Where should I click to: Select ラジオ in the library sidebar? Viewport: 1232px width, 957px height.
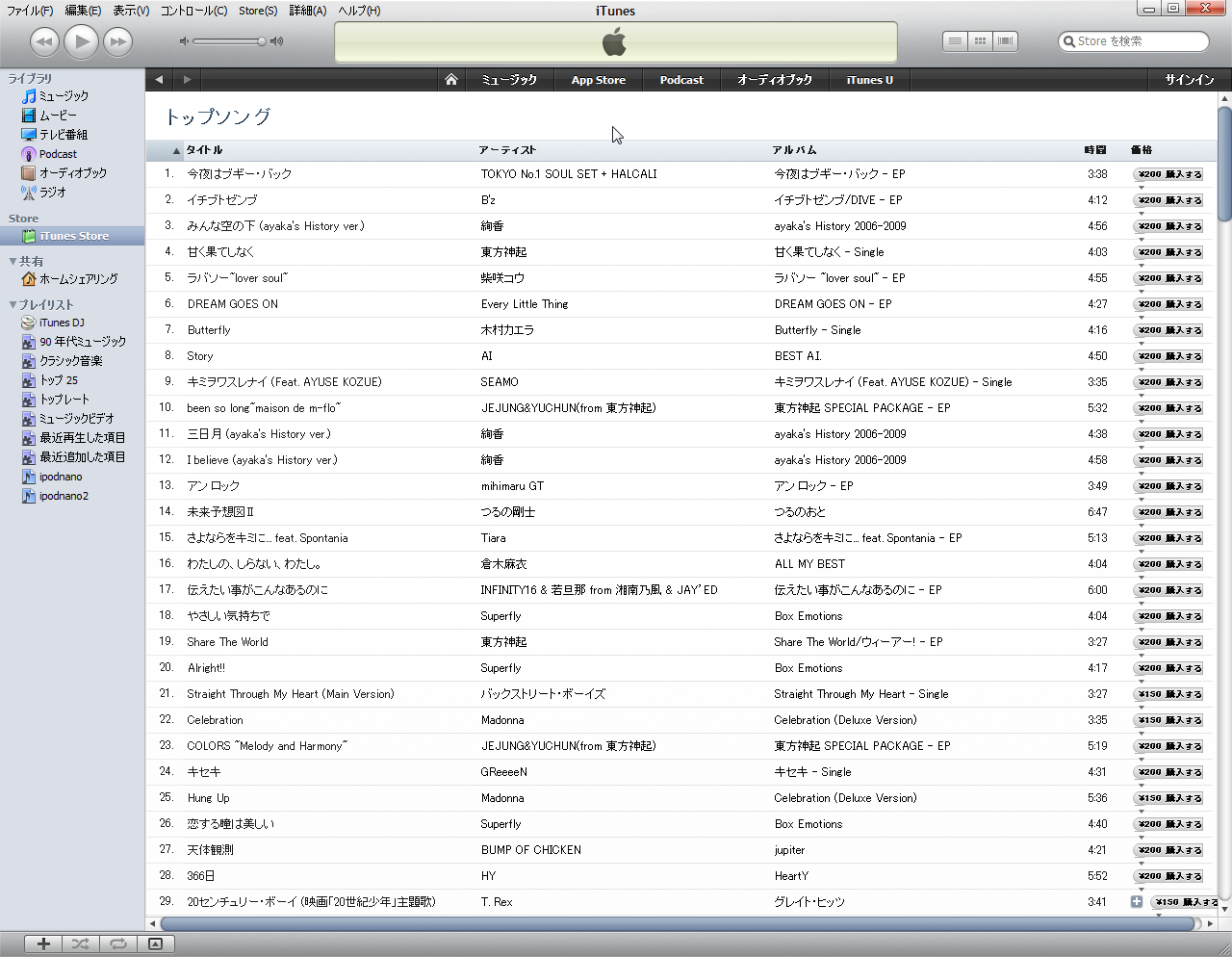click(53, 193)
